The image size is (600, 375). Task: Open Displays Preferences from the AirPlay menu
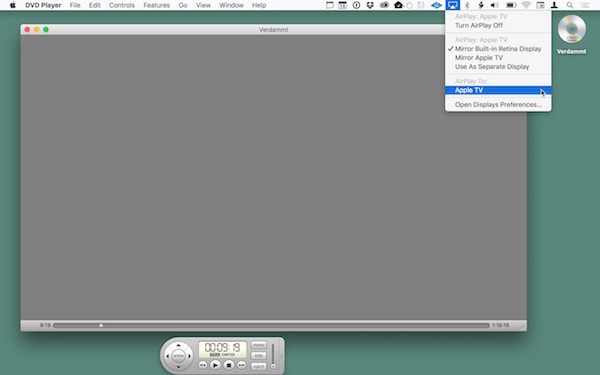coord(498,104)
